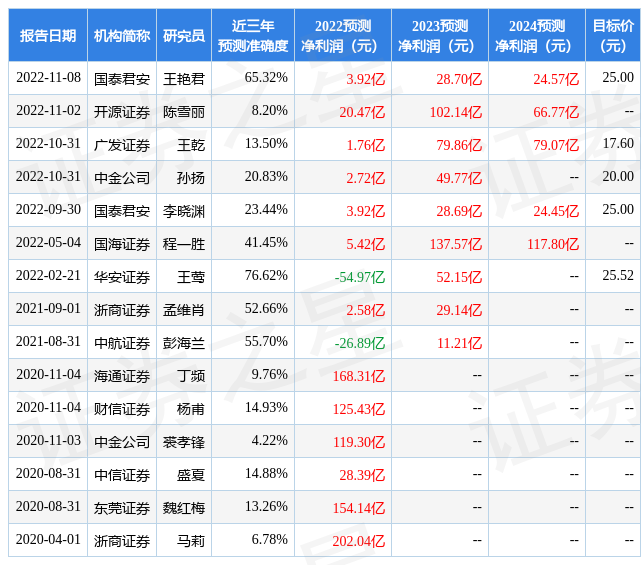Screen dimensions: 641x565
Task: Select analyst 彭海兰 cell
Action: (184, 343)
